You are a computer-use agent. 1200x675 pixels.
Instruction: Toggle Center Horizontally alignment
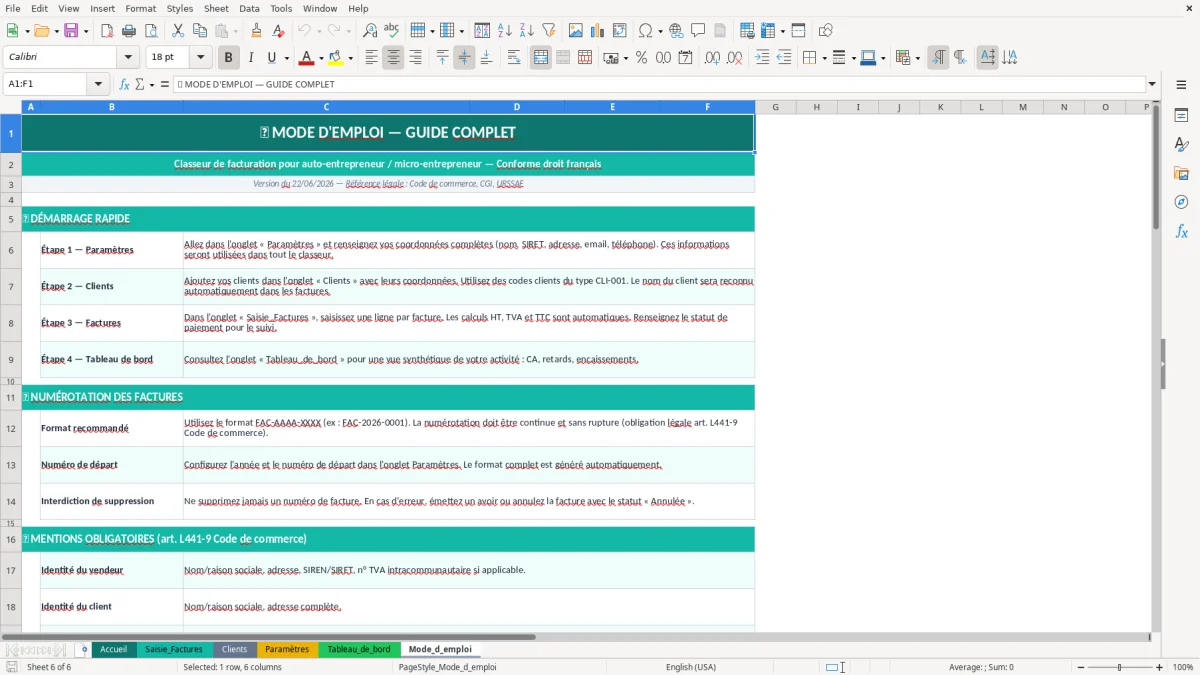pos(393,58)
